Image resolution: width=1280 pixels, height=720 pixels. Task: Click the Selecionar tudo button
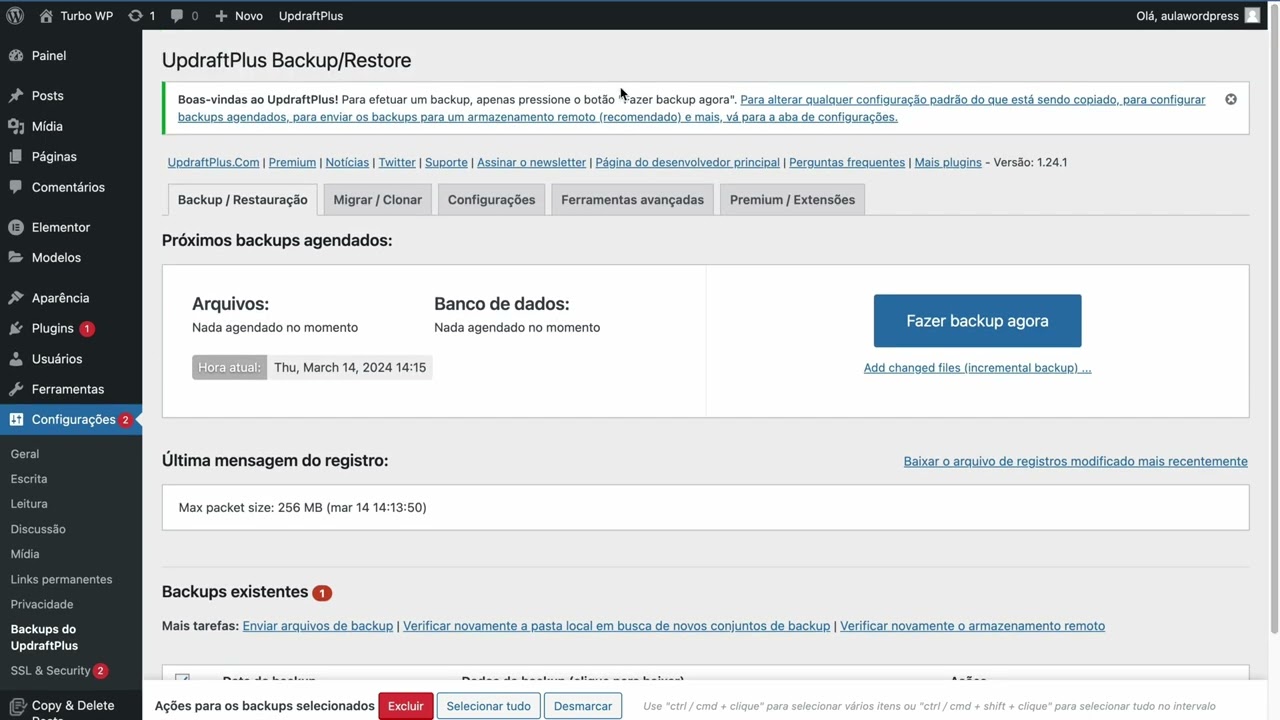point(488,706)
